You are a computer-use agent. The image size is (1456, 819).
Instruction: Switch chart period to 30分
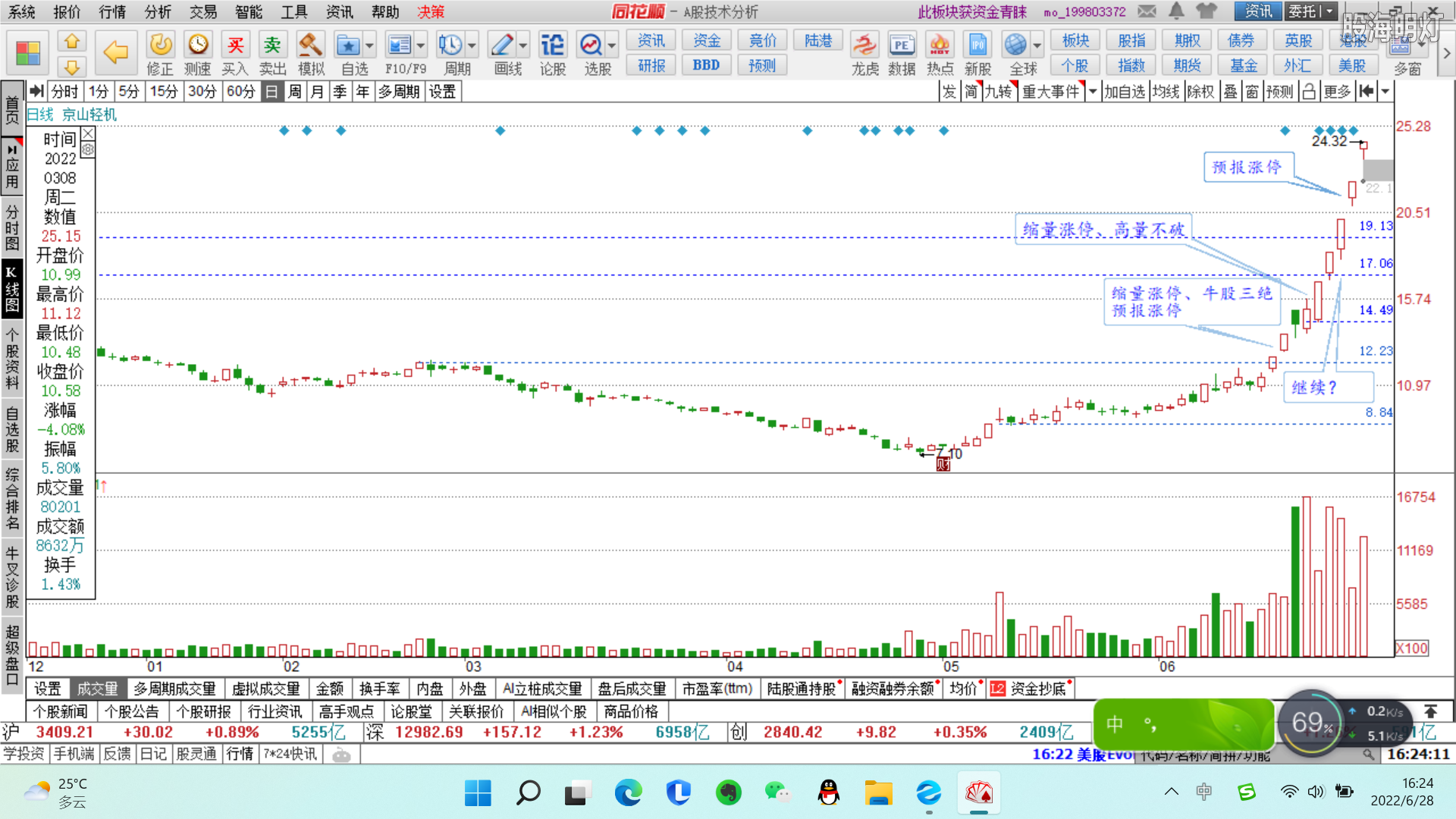[x=202, y=92]
